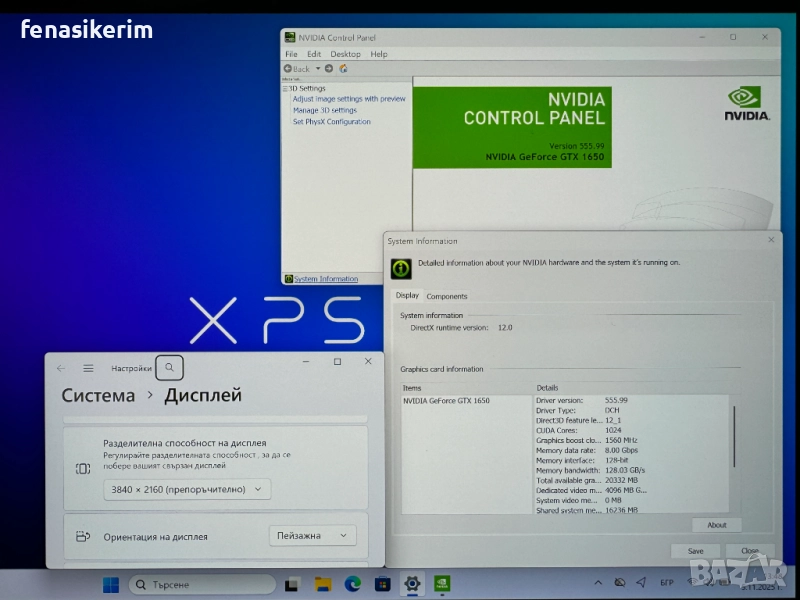
Task: Click the Търсене taskbar search box
Action: pos(203,585)
